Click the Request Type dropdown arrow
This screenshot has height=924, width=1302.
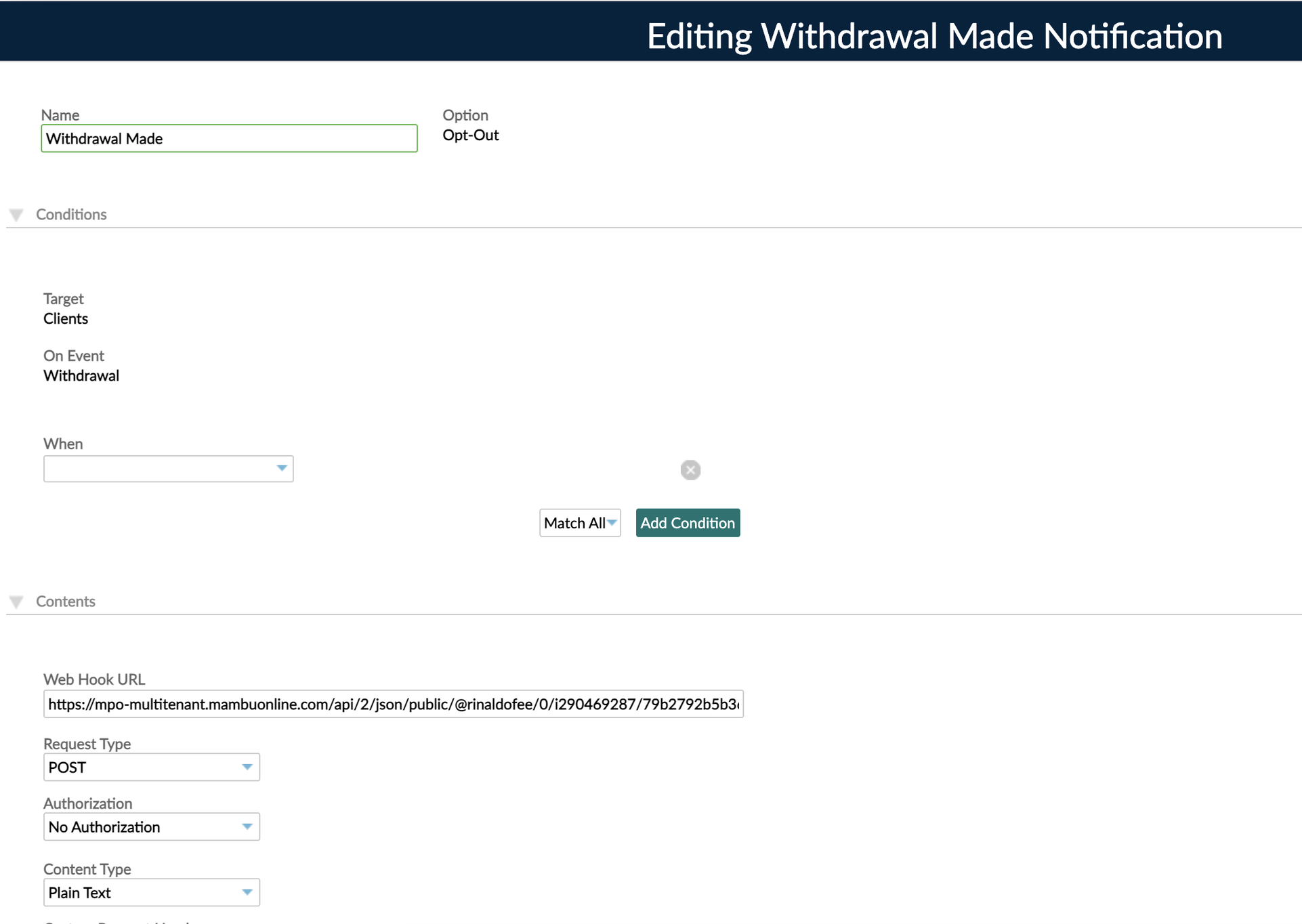point(247,767)
